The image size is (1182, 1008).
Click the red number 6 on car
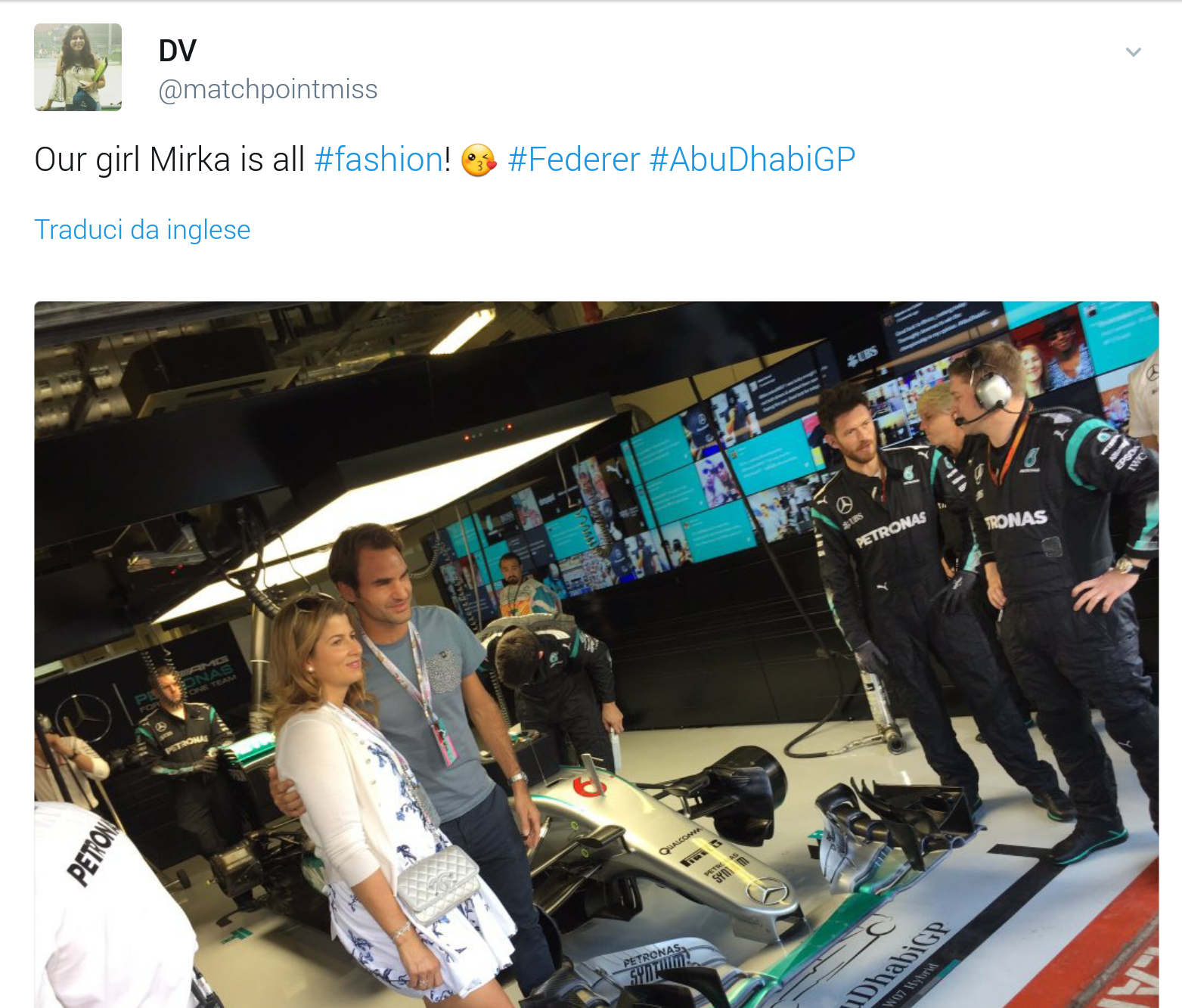tap(589, 785)
